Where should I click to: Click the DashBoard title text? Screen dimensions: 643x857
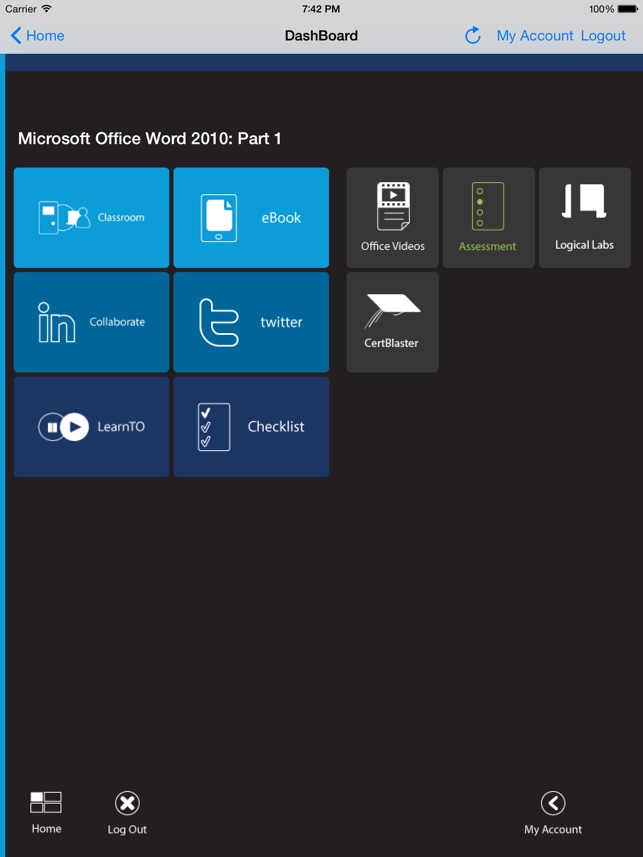click(x=322, y=36)
